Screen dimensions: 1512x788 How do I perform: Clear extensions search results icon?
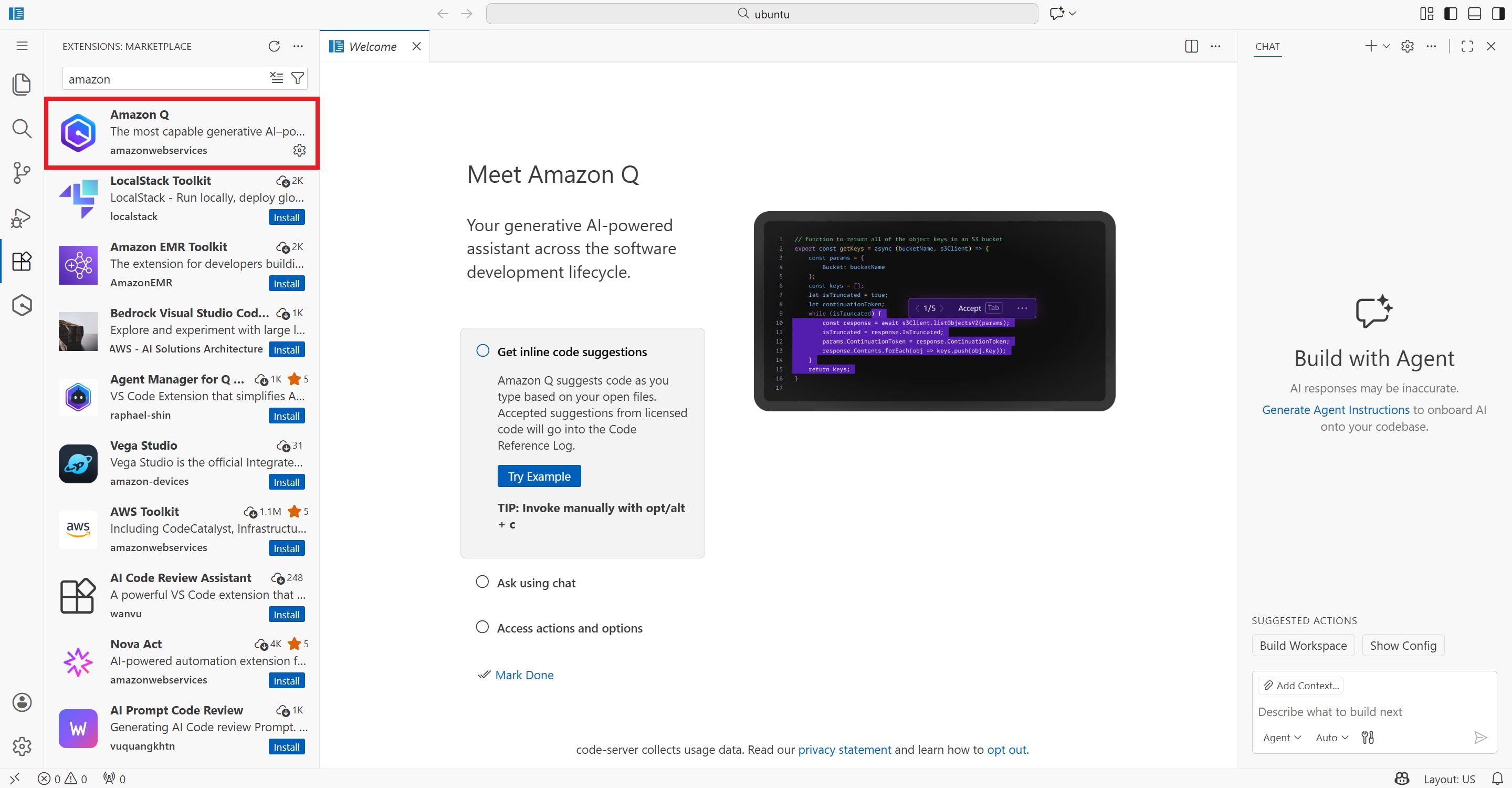277,78
